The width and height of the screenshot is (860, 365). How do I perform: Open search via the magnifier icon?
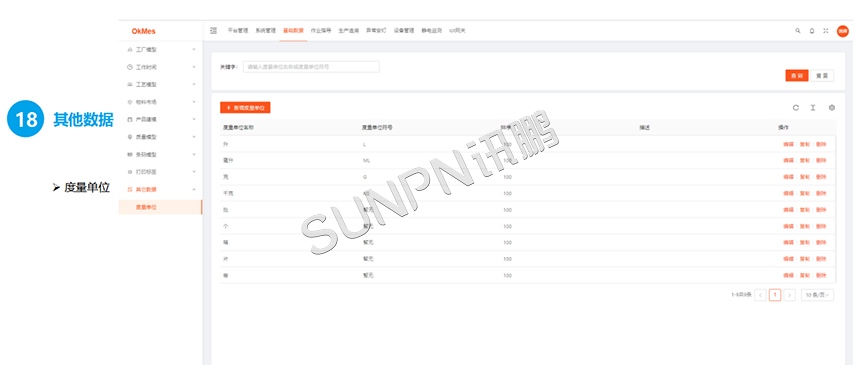click(798, 31)
